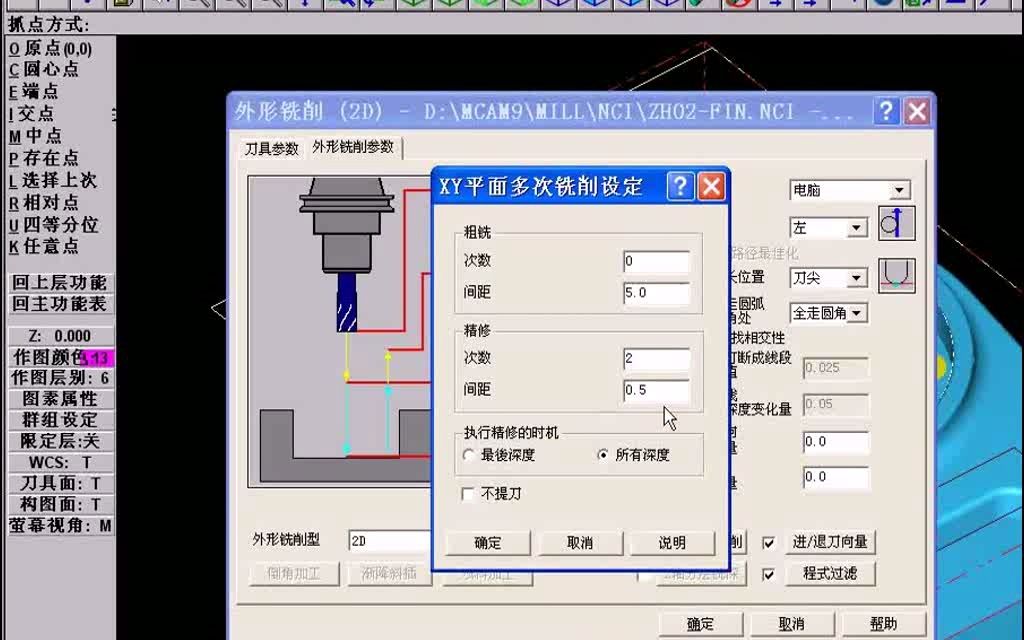Toggle checkbox beside 进/退刀向量
This screenshot has width=1024, height=640.
pos(769,543)
